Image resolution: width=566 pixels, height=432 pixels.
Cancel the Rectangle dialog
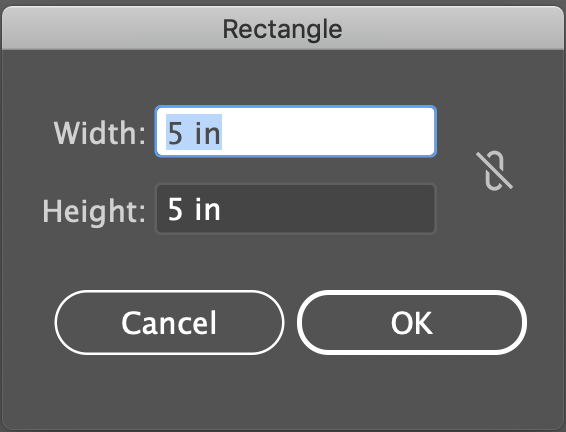169,322
